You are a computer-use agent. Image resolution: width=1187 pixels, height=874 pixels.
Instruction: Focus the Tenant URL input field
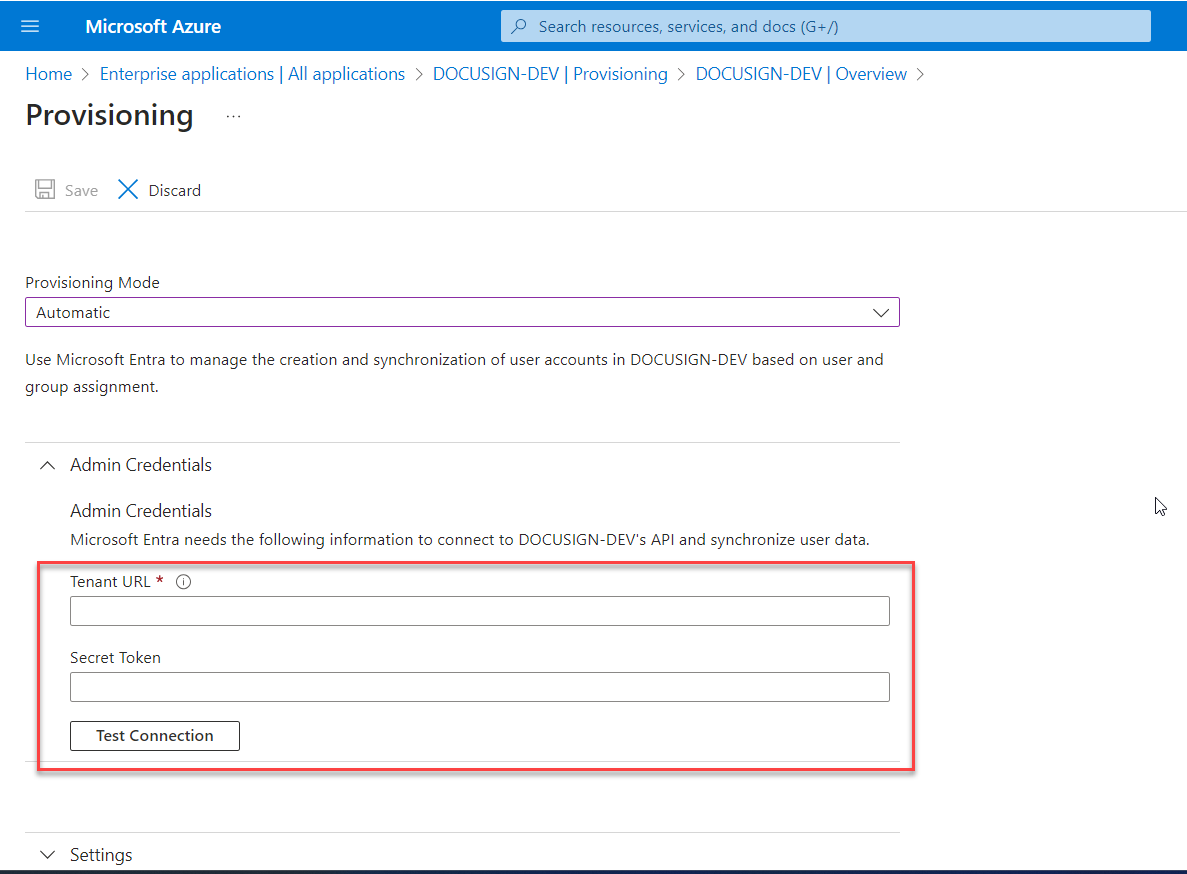tap(479, 610)
